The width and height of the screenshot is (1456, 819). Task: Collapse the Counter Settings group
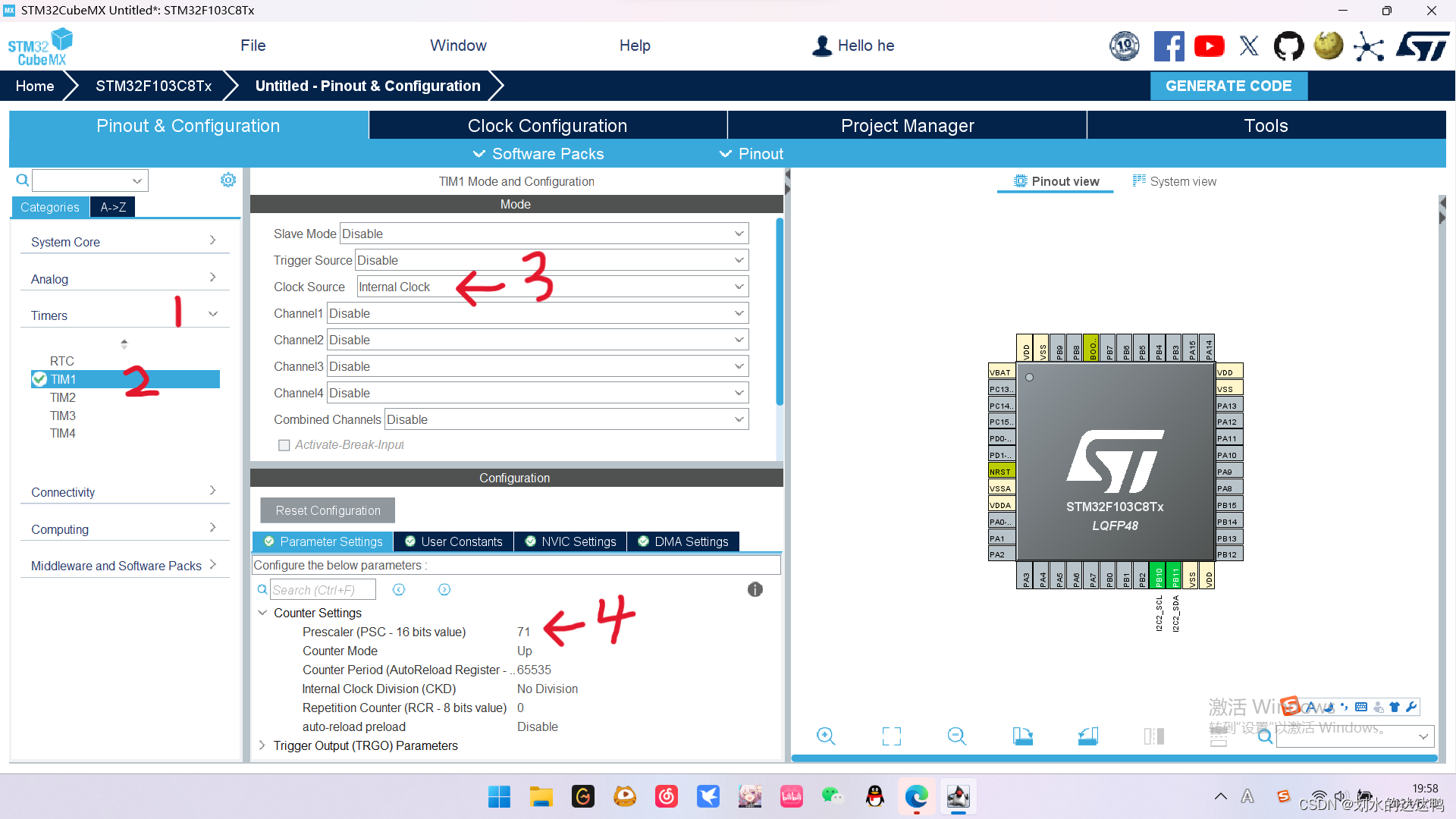[x=262, y=613]
